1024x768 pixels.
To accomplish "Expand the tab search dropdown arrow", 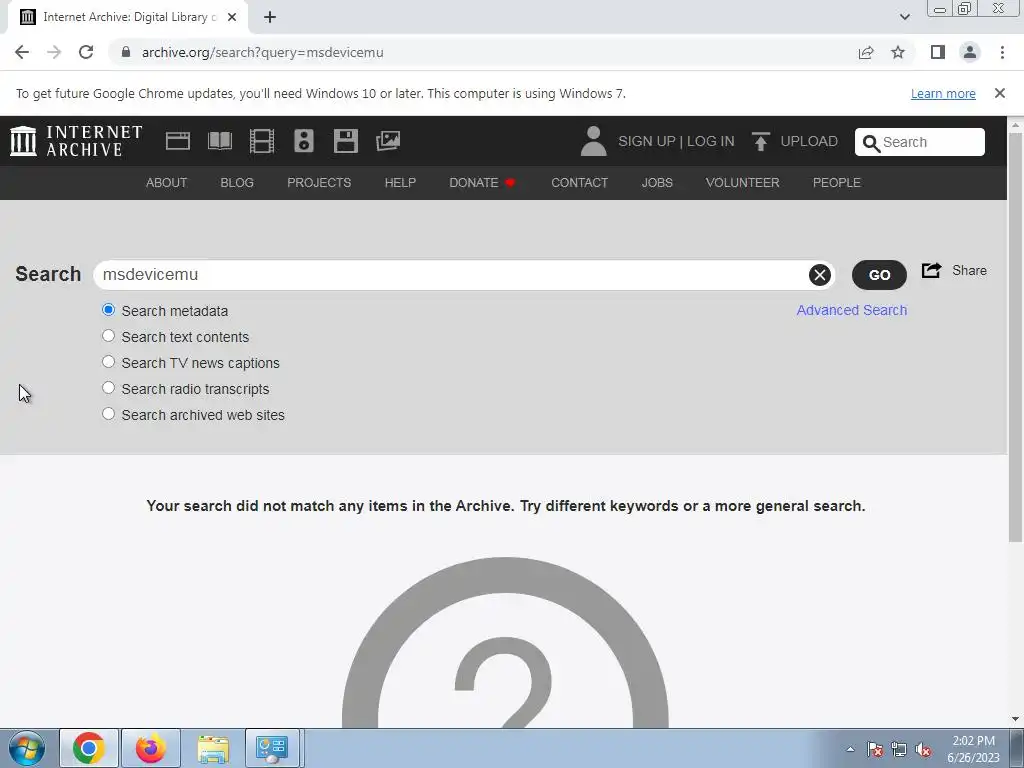I will point(904,17).
